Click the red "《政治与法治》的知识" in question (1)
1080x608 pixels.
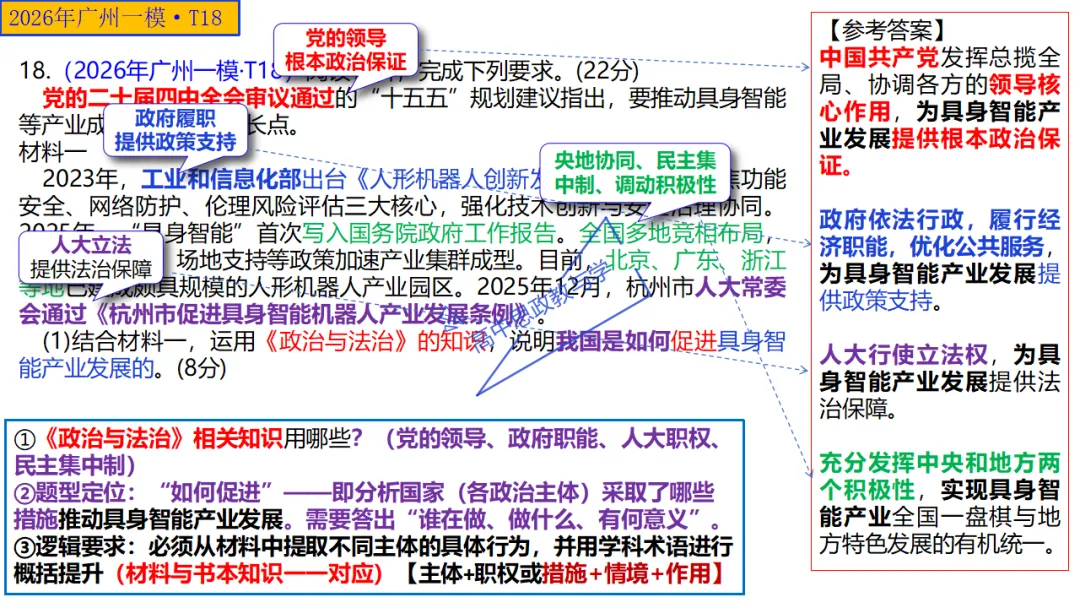(x=374, y=341)
